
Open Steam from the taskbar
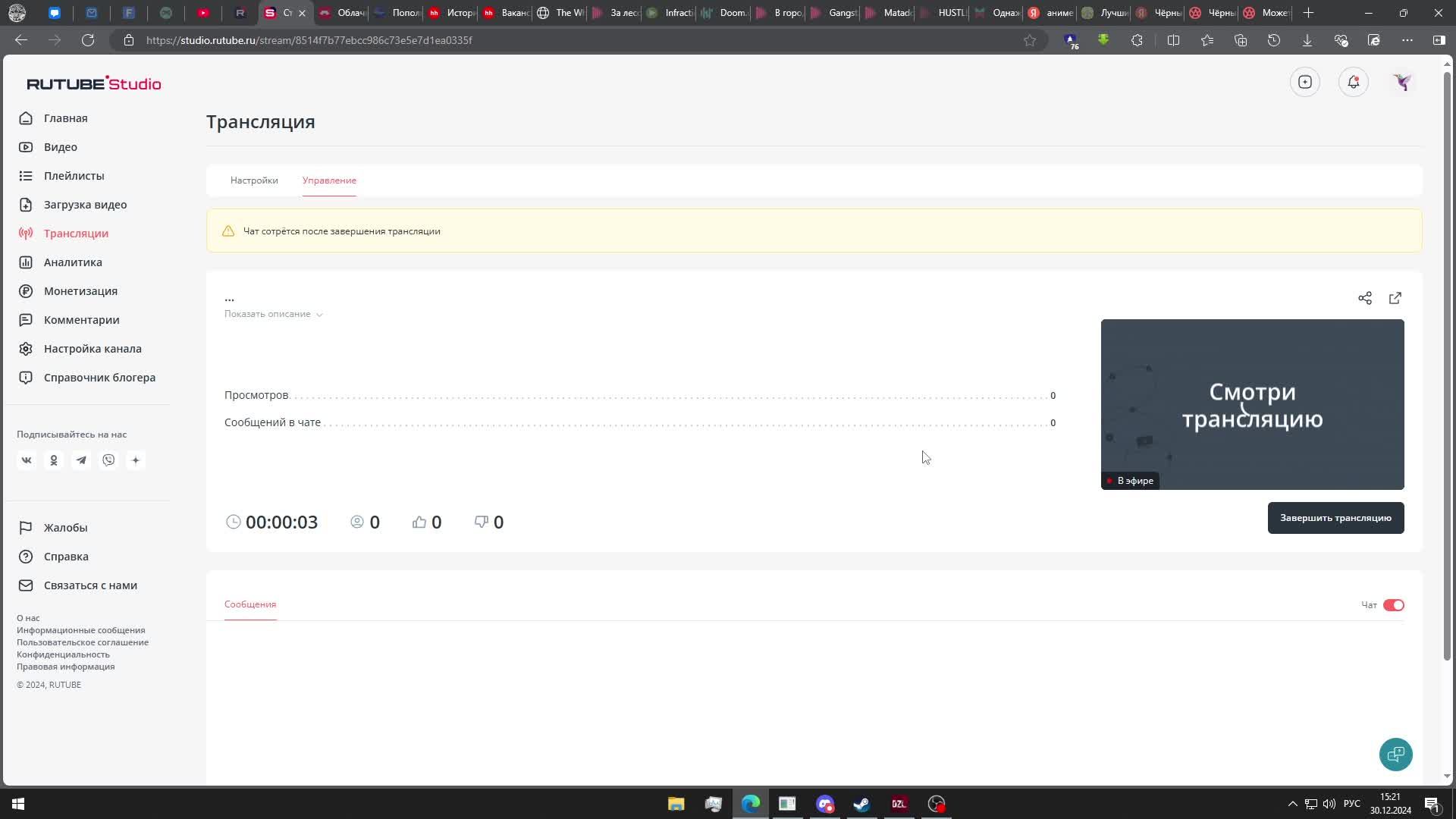coord(861,804)
